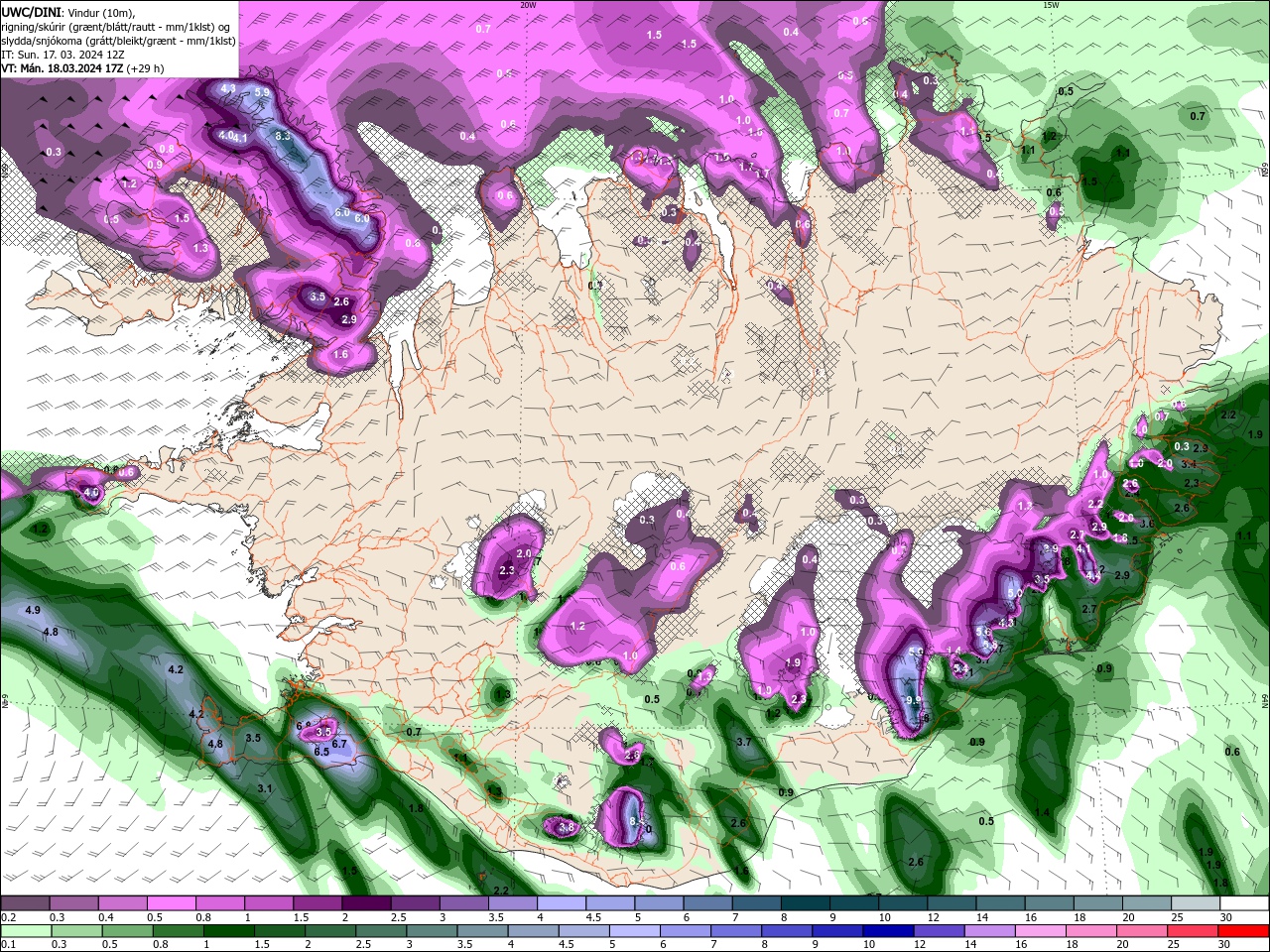The height and width of the screenshot is (952, 1270).
Task: Click the 3.1 rain value in the southwest
Action: (265, 788)
